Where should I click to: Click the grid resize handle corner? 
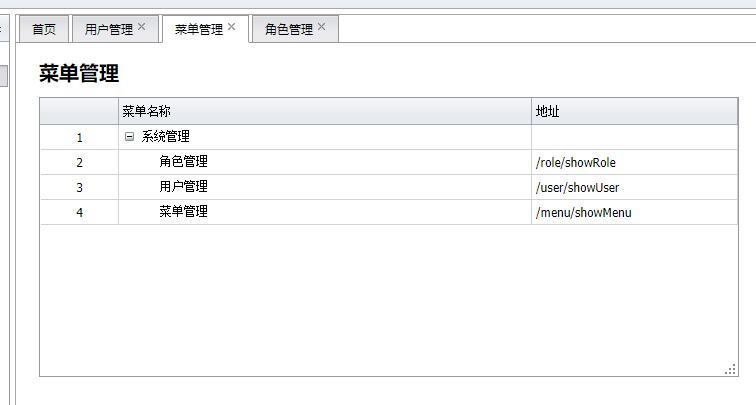[730, 369]
